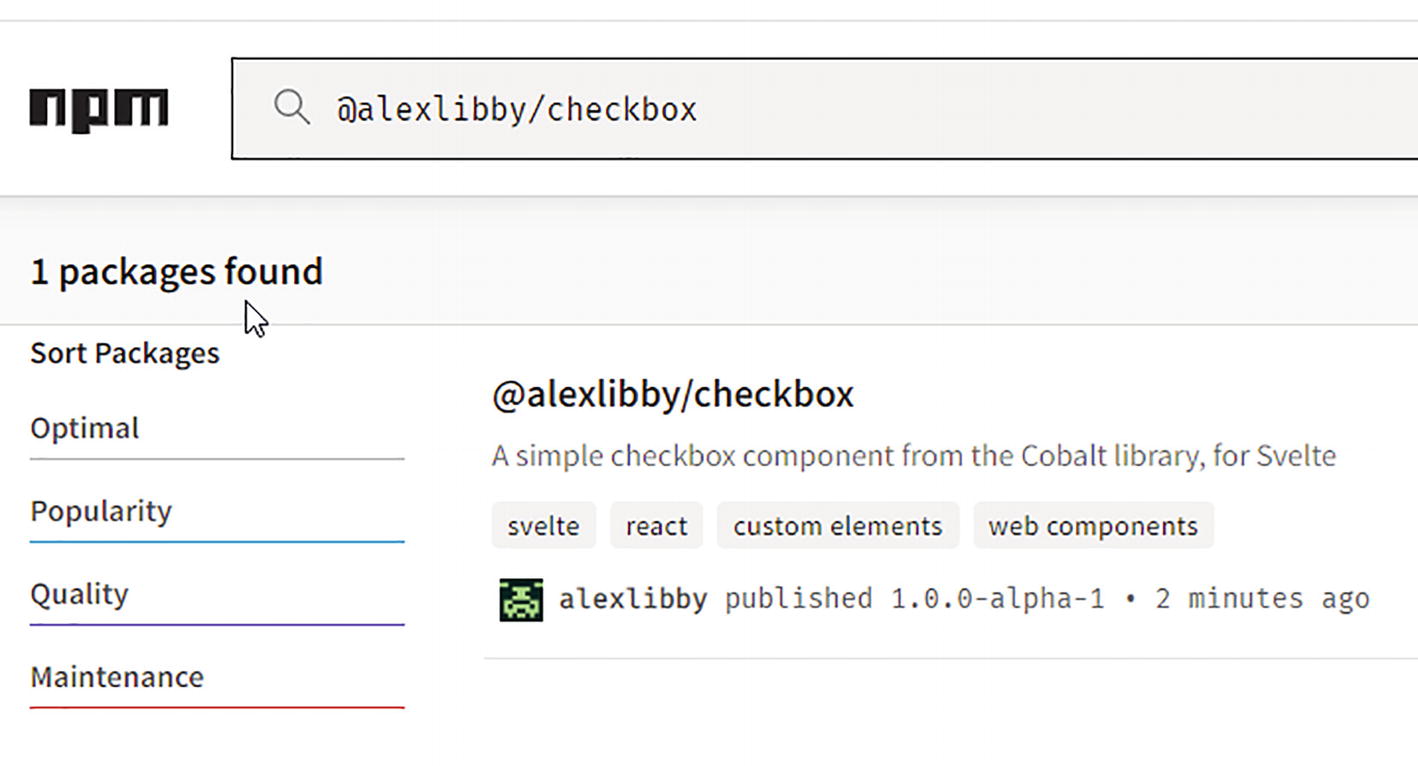The height and width of the screenshot is (766, 1418).
Task: Sort packages by Popularity
Action: 101,511
